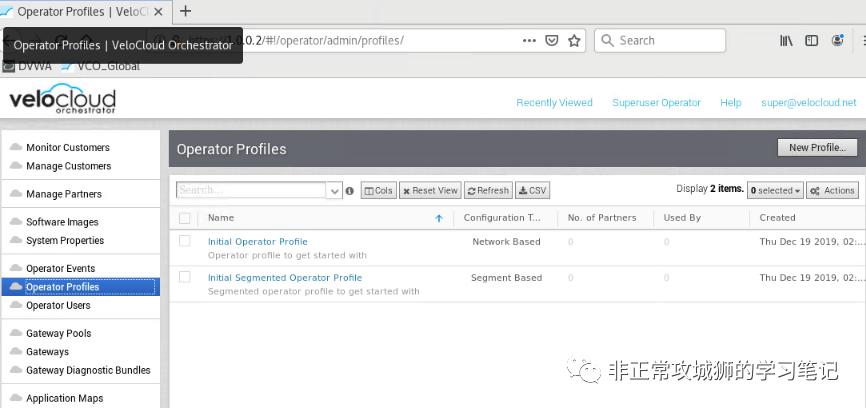The width and height of the screenshot is (866, 408).
Task: Open Initial Operator Profile link
Action: click(257, 242)
